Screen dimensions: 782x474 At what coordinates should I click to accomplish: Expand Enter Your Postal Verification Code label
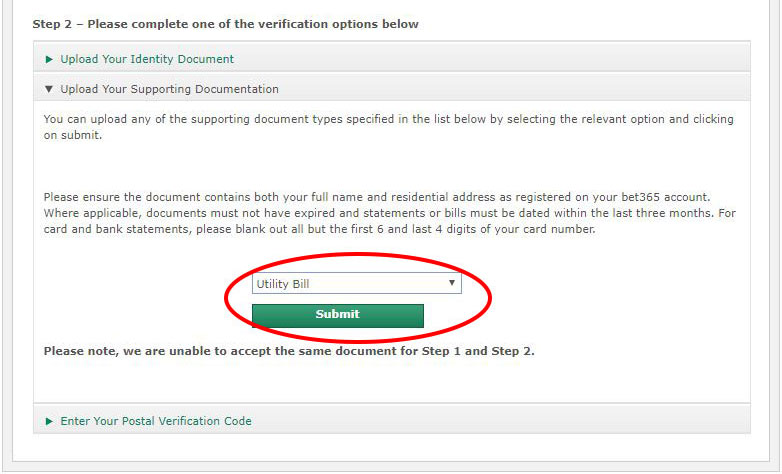tap(156, 421)
